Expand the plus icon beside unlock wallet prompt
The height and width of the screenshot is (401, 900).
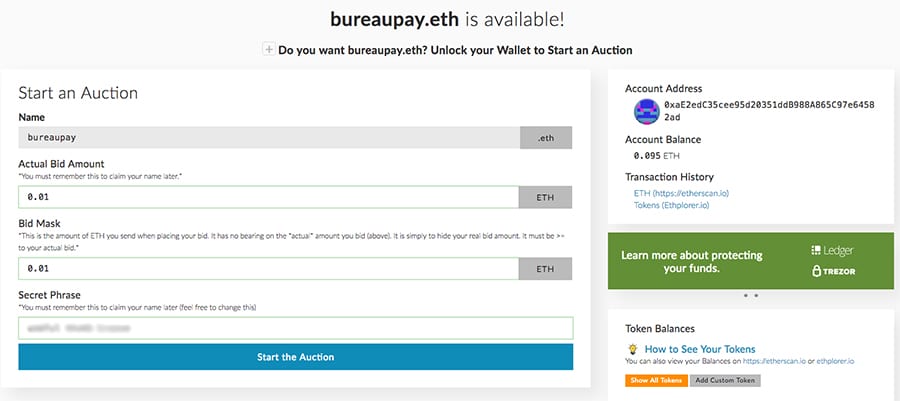pos(268,49)
